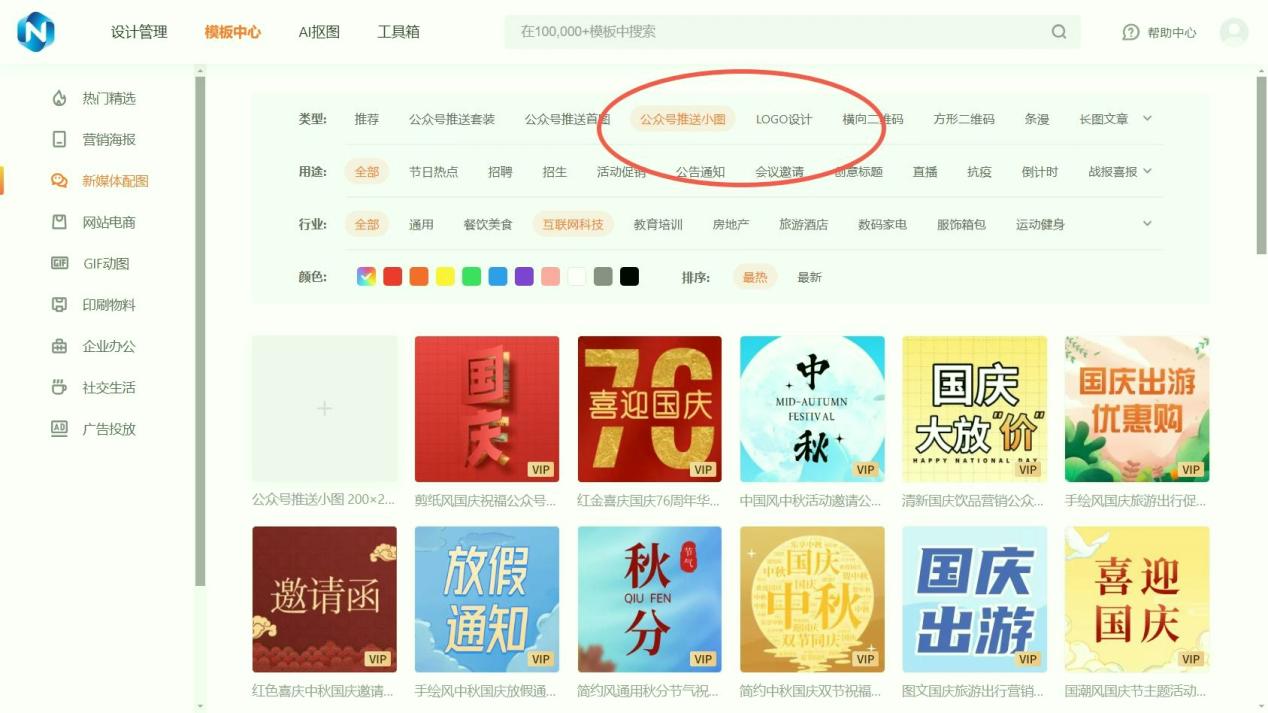This screenshot has height=713, width=1268.
Task: Expand the 类型 row with the chevron
Action: [x=1147, y=118]
